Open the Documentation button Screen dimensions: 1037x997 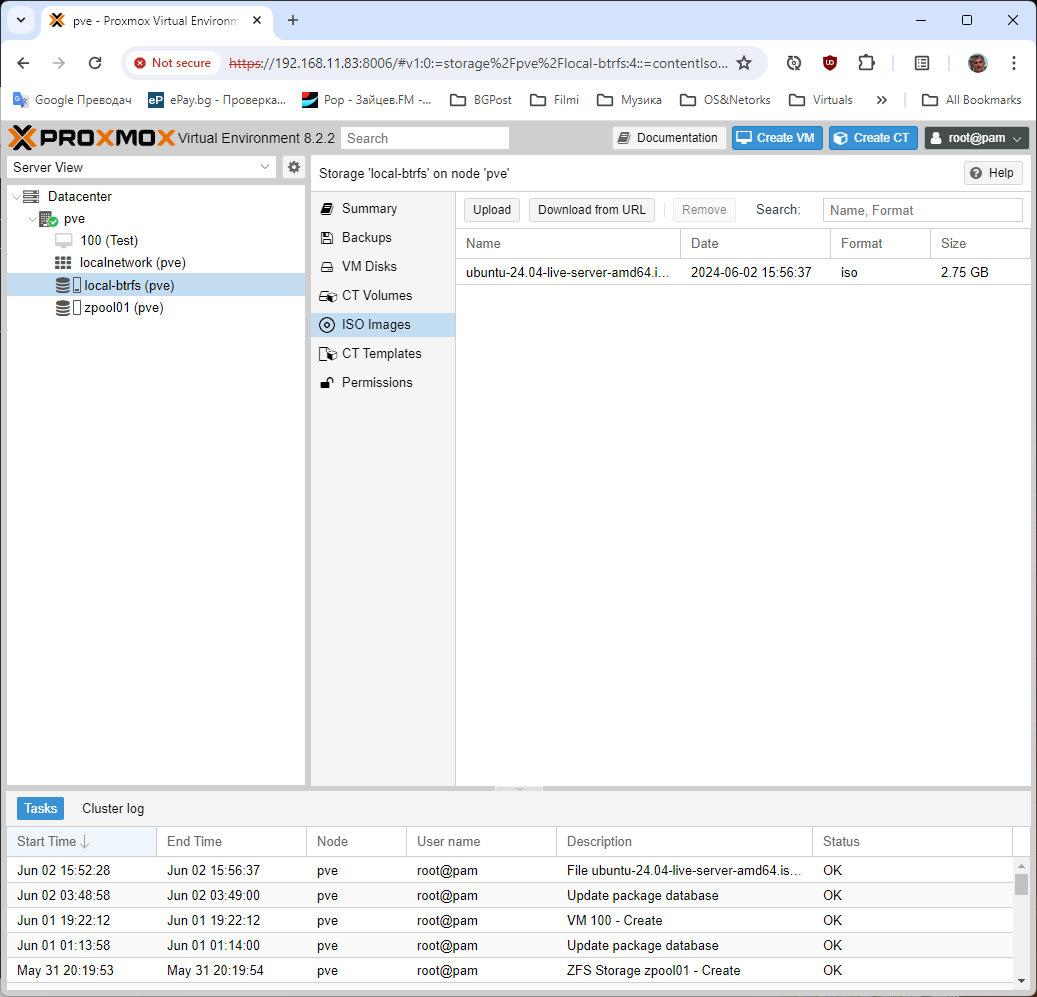(669, 138)
